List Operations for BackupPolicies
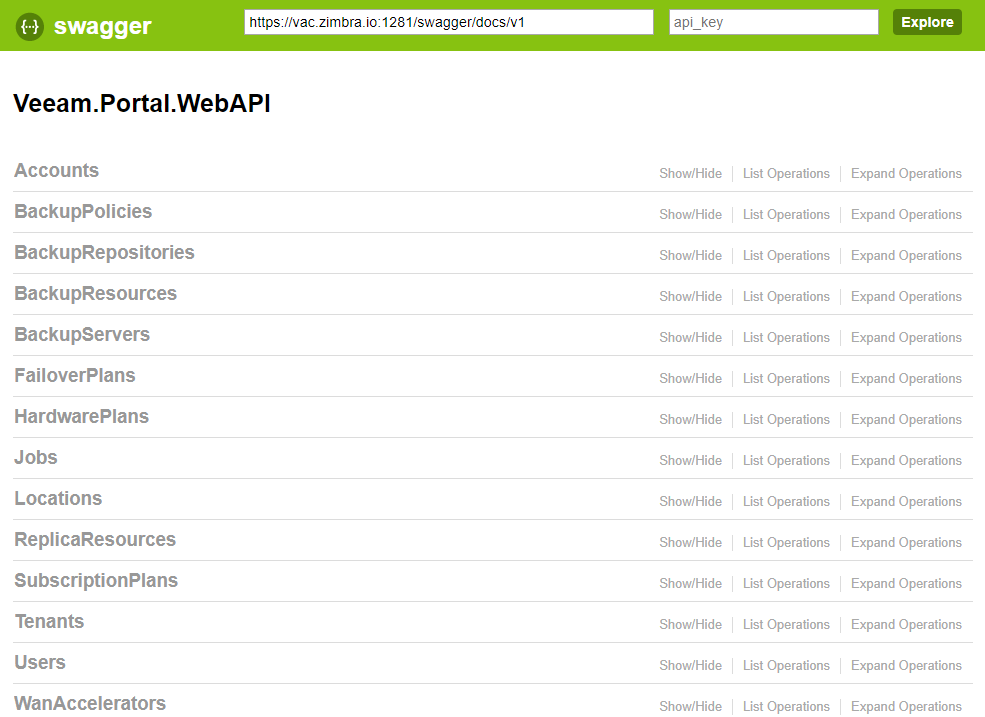 [786, 214]
